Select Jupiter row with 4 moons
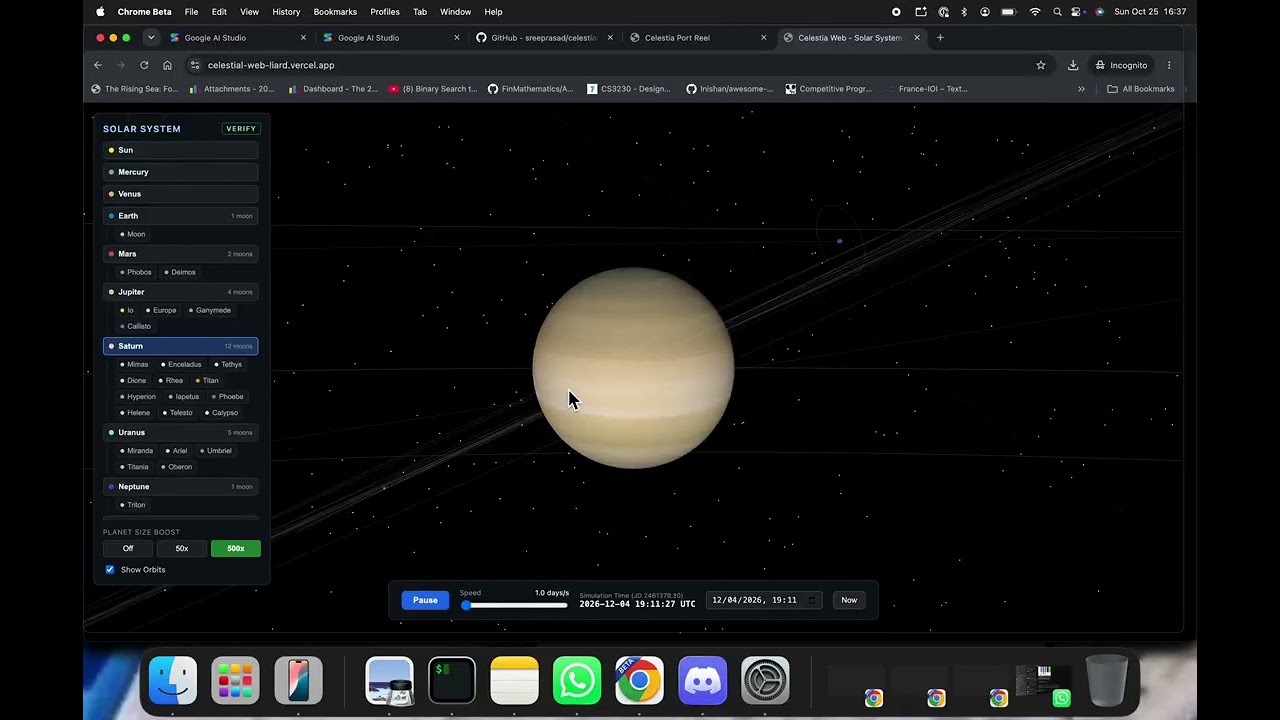The image size is (1280, 720). 181,292
